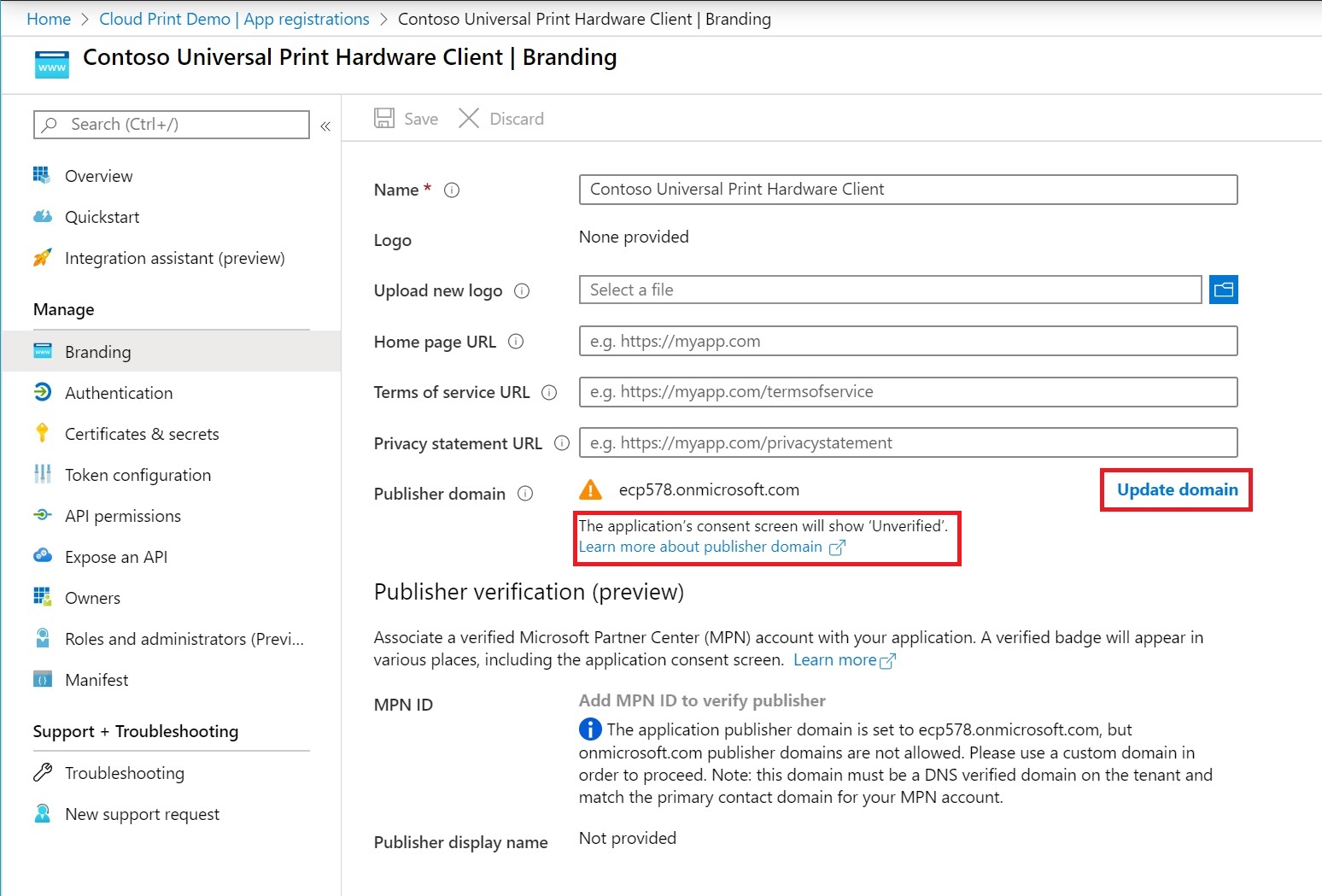
Task: Click the blue info icon in MPN ID message
Action: pos(590,729)
